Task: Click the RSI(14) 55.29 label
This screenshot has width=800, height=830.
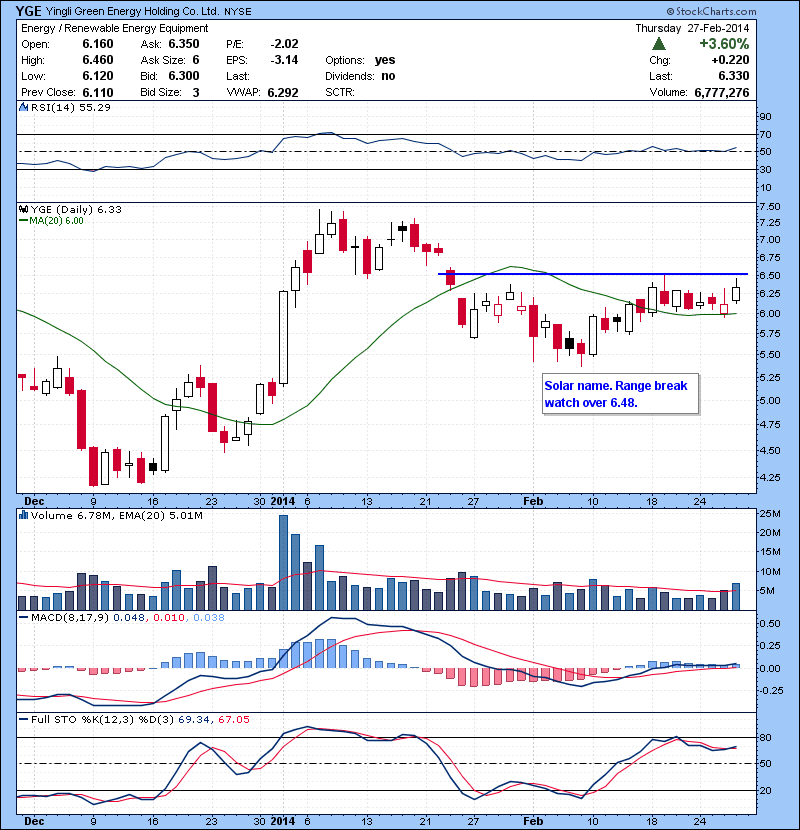Action: coord(71,107)
